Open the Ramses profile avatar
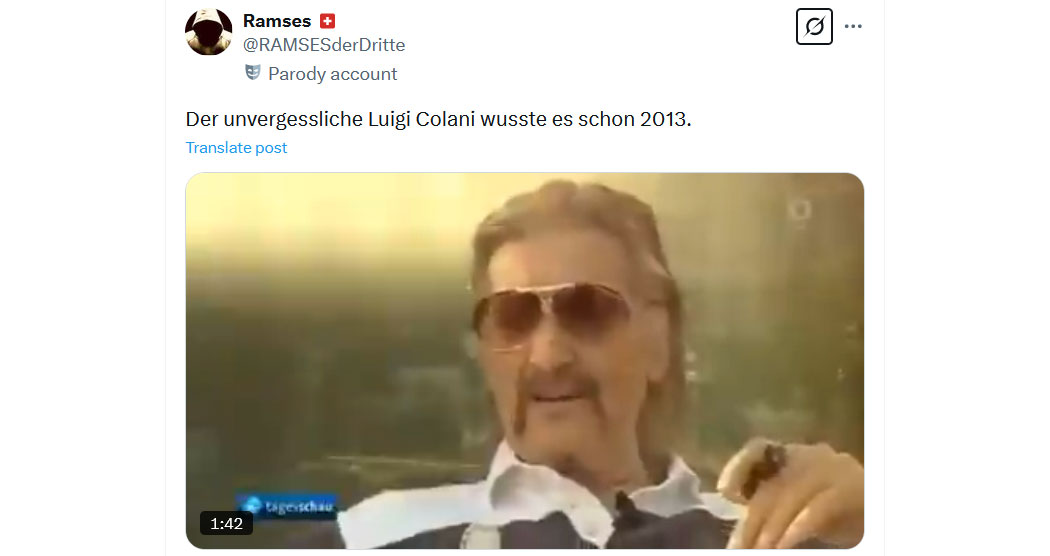This screenshot has height=556, width=1050. 208,31
